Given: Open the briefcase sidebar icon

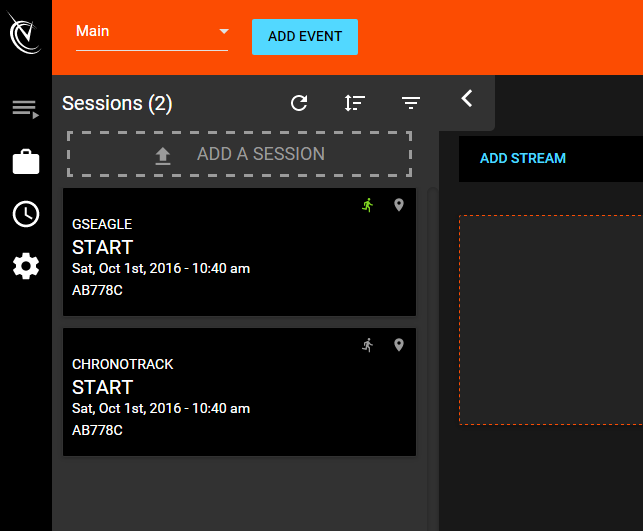Looking at the screenshot, I should (x=26, y=162).
